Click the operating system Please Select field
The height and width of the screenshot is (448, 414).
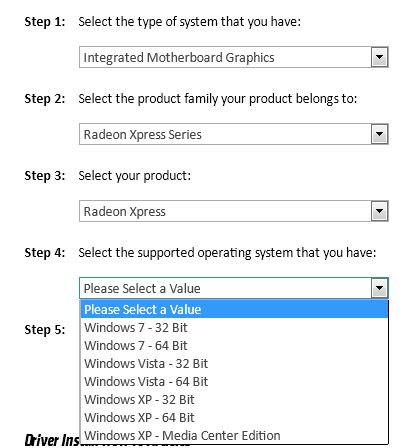pyautogui.click(x=234, y=288)
